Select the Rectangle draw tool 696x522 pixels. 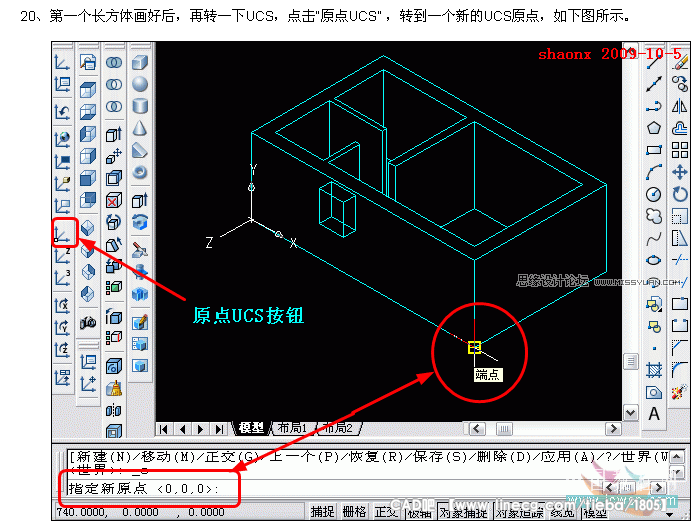point(654,150)
